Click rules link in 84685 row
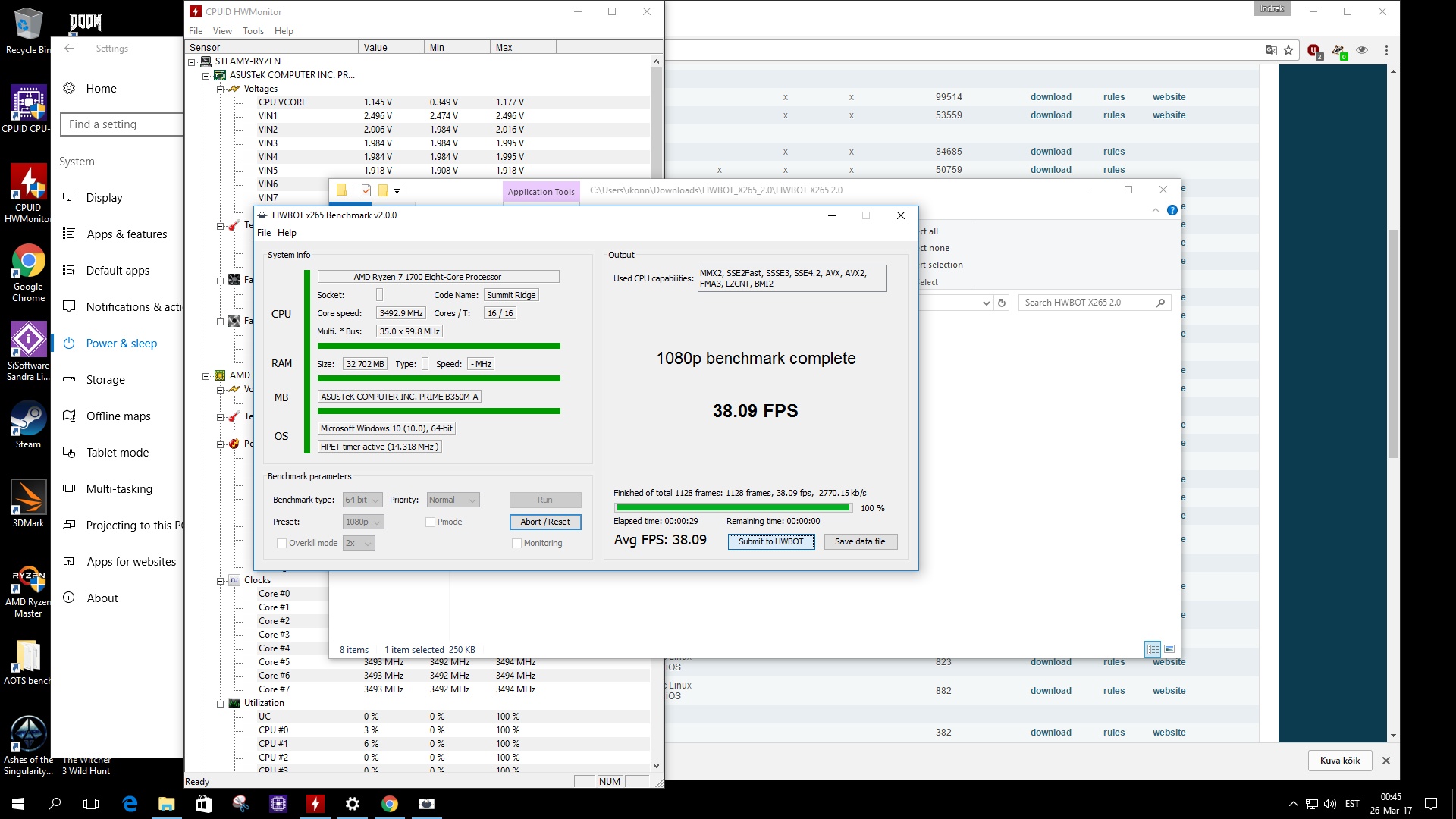1456x819 pixels. [1114, 152]
